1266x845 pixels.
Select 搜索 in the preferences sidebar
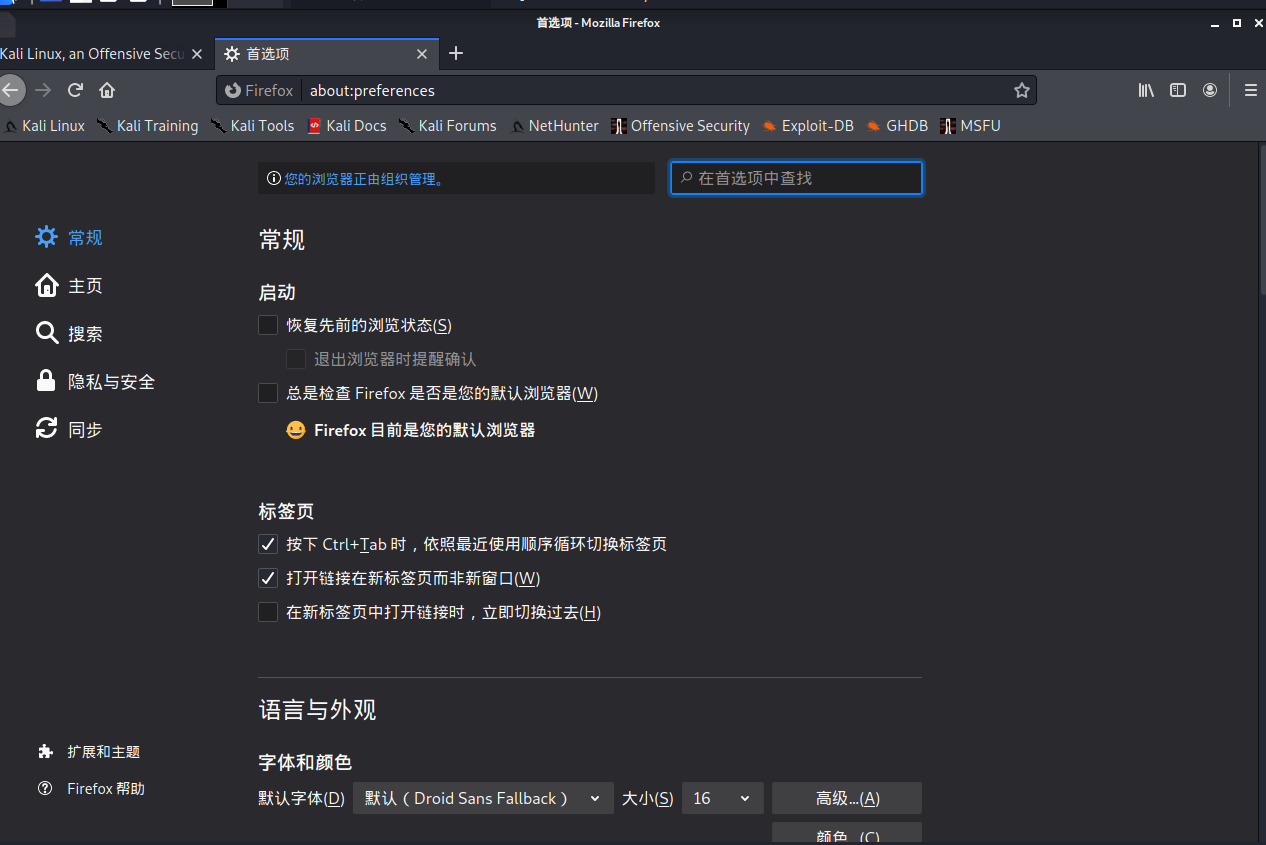pyautogui.click(x=85, y=334)
